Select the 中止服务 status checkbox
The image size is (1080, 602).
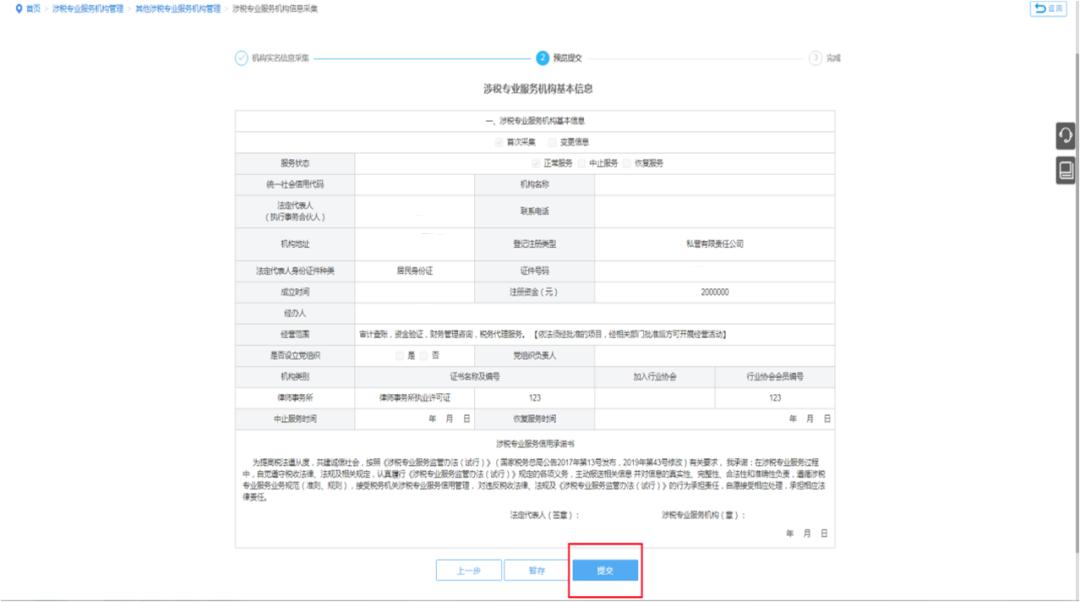click(581, 163)
